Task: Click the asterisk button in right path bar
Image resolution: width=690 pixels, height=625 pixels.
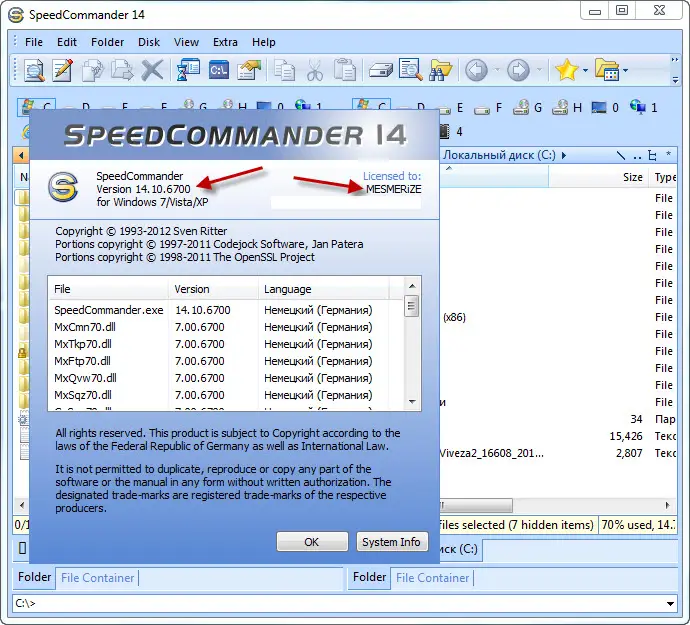Action: pos(668,154)
